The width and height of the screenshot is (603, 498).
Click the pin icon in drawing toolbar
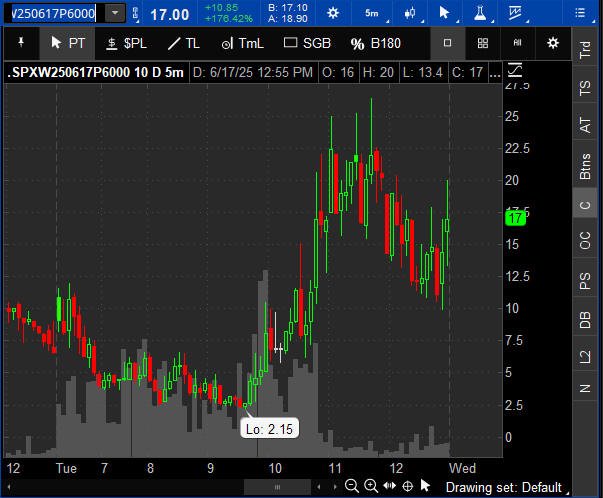21,43
